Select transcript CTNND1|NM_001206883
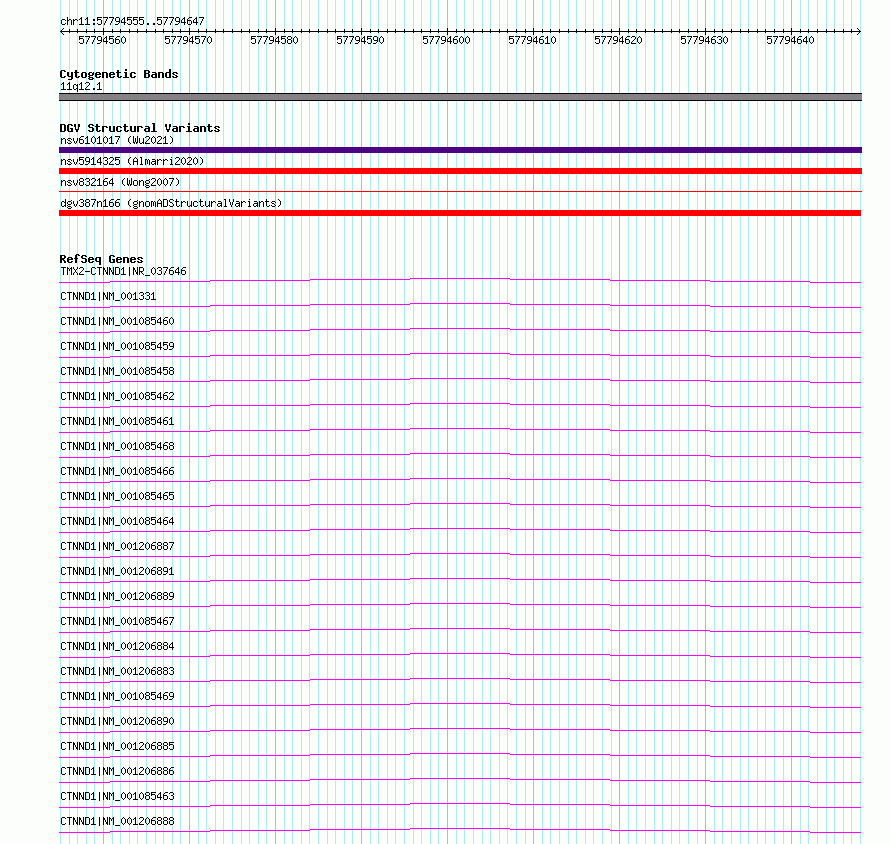 [117, 671]
